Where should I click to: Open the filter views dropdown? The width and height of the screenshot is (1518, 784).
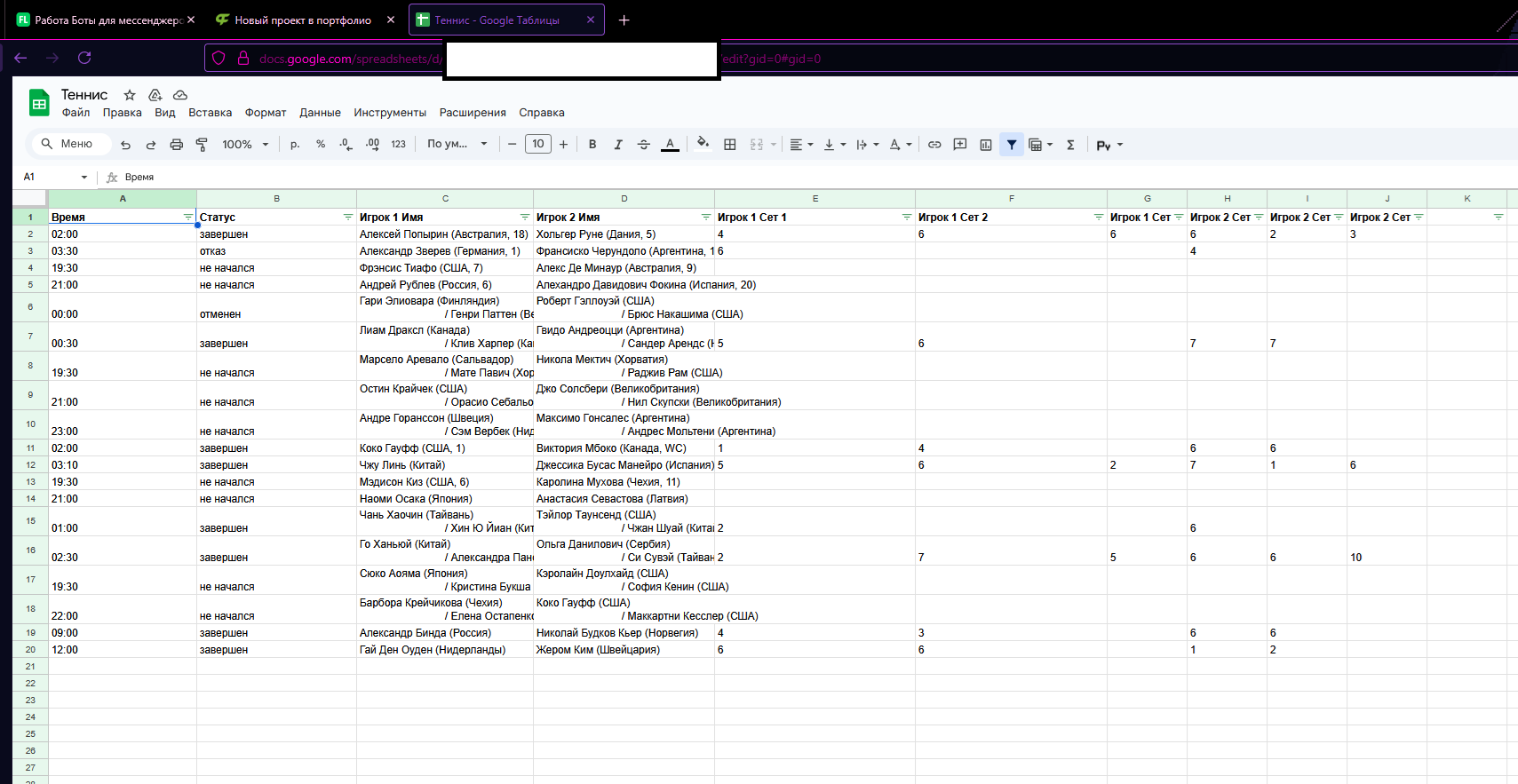1040,145
